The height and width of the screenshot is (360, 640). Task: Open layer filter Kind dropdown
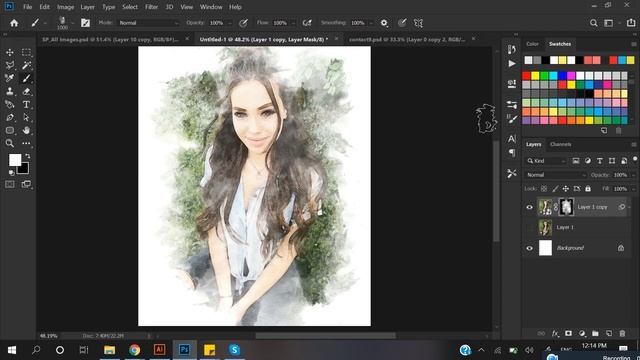click(546, 161)
